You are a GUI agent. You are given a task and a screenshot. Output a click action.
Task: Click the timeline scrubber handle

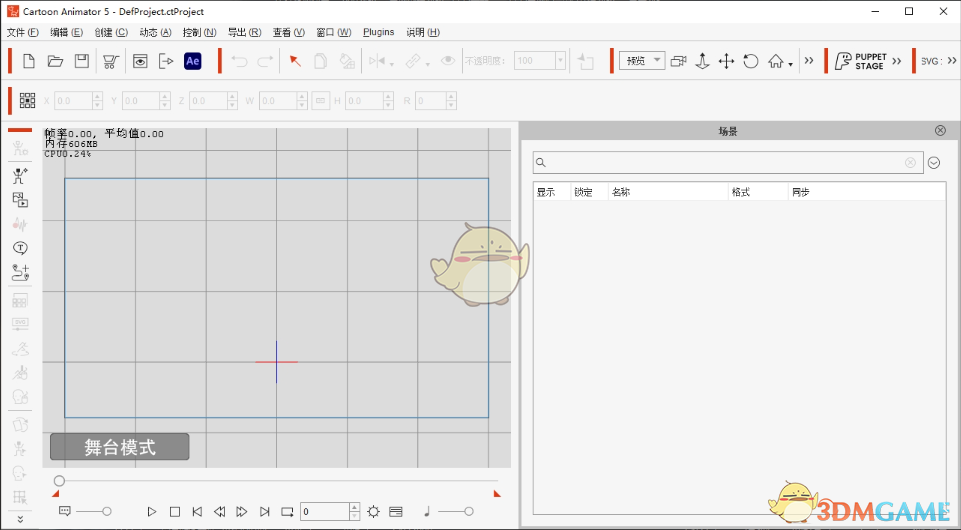click(x=59, y=480)
